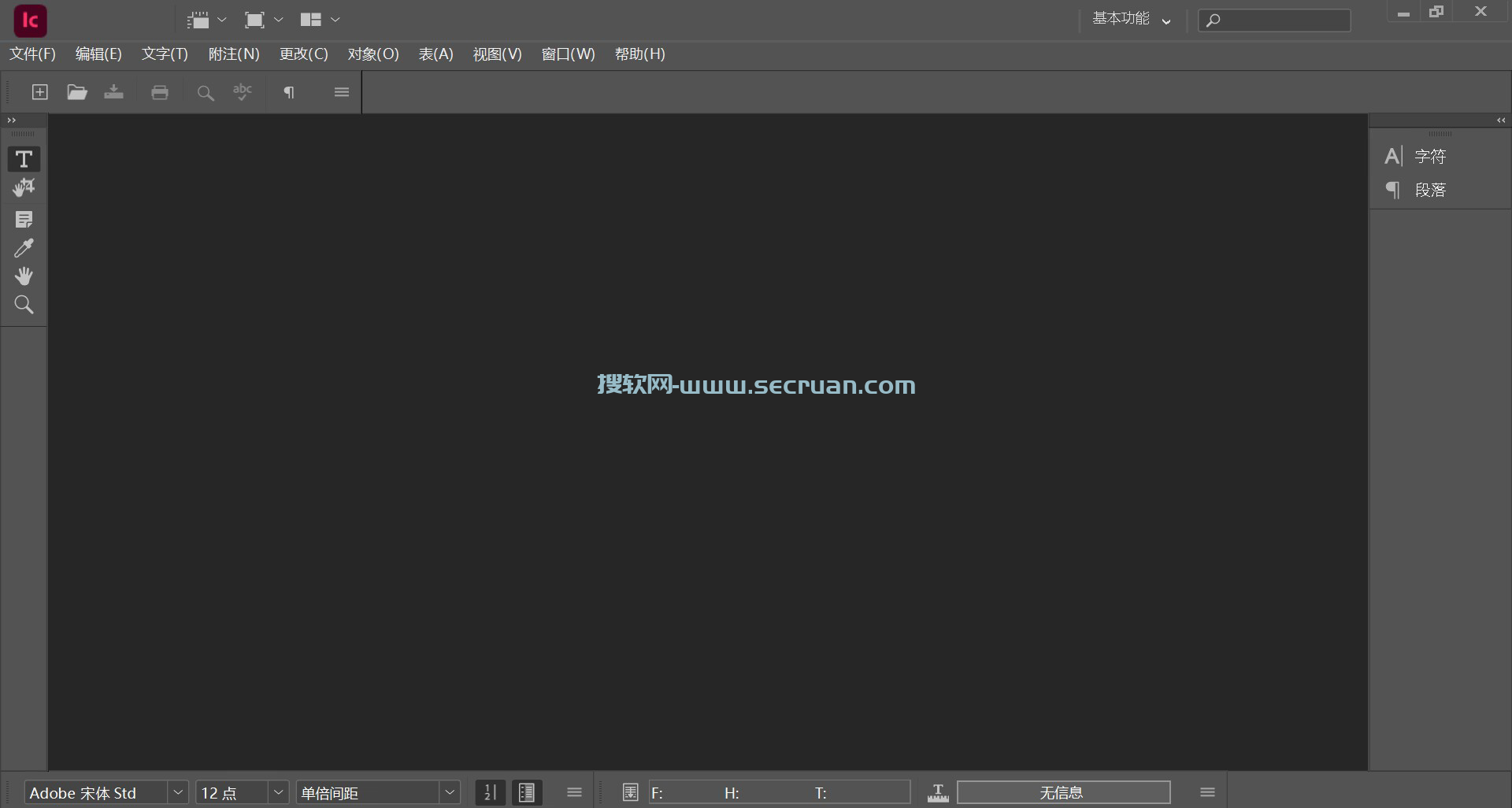Click the F: H: T: info field
1512x808 pixels.
pyautogui.click(x=780, y=792)
